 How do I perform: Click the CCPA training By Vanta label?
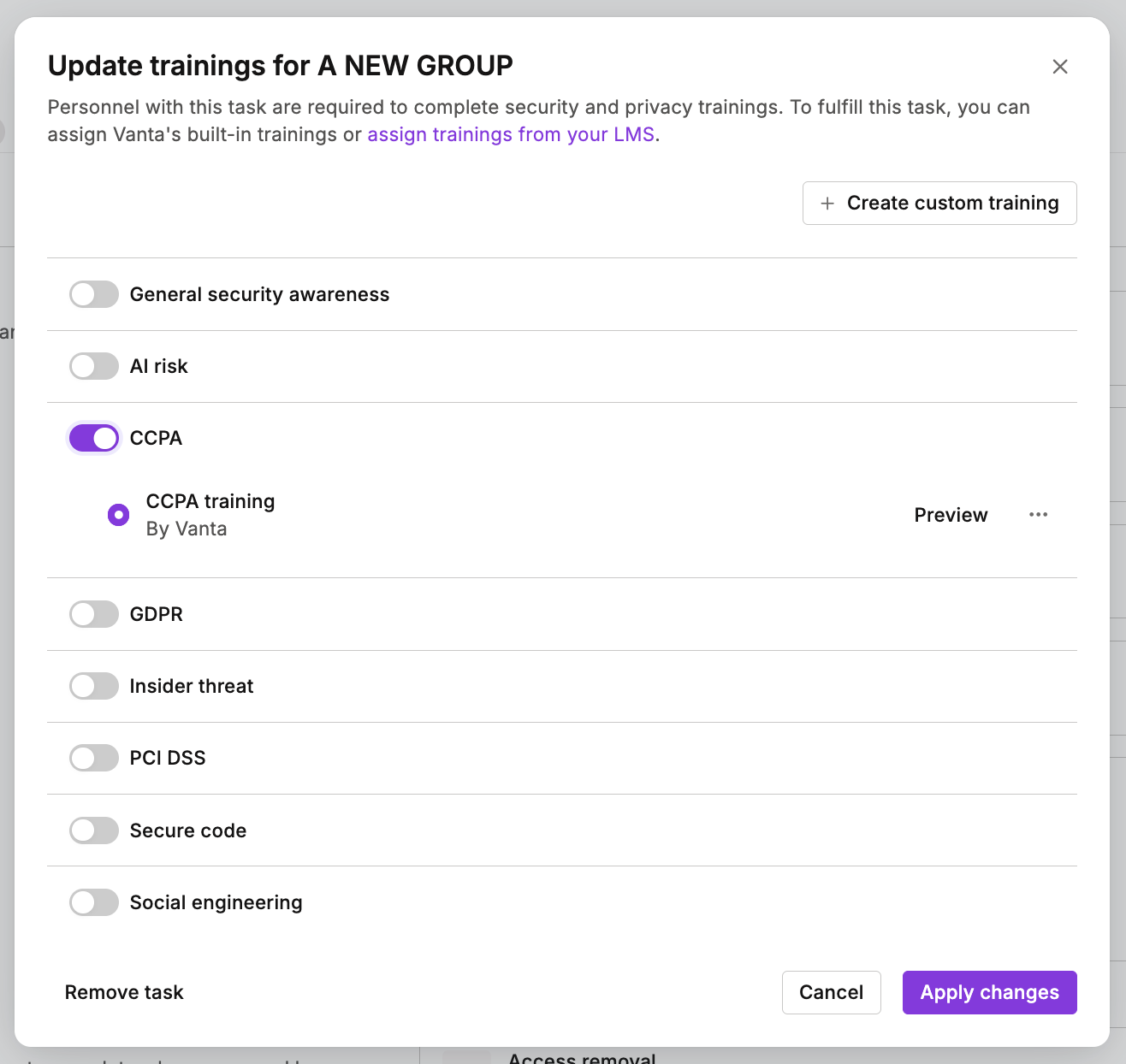coord(210,515)
